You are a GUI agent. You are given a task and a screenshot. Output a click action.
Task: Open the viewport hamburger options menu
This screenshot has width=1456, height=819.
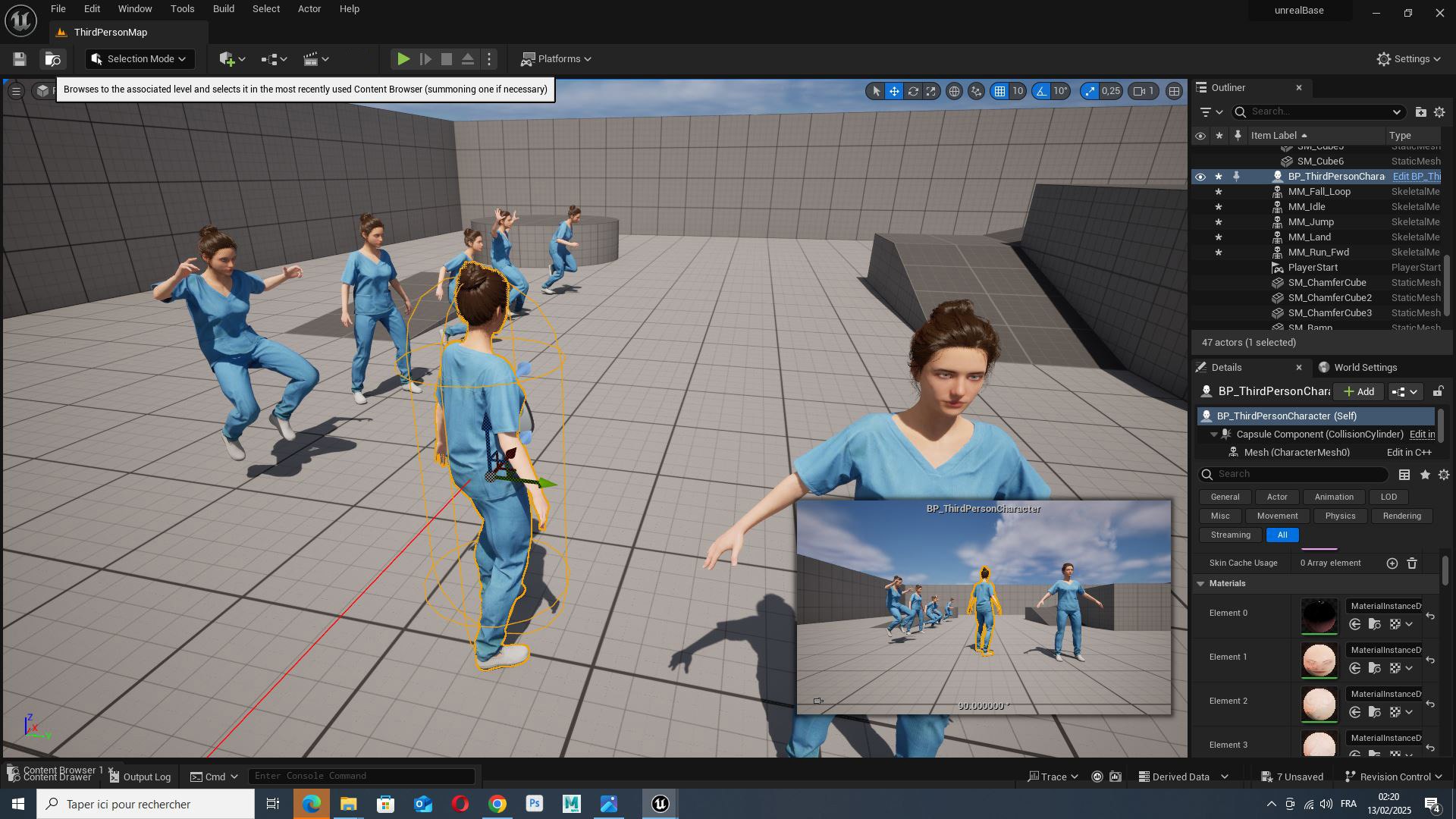[x=15, y=91]
